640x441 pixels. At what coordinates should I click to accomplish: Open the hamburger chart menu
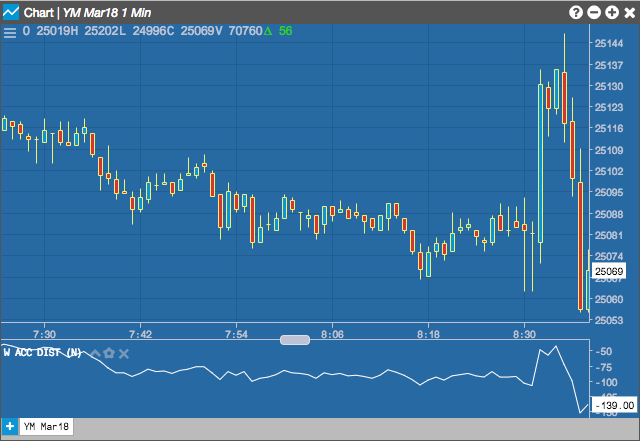pos(10,32)
